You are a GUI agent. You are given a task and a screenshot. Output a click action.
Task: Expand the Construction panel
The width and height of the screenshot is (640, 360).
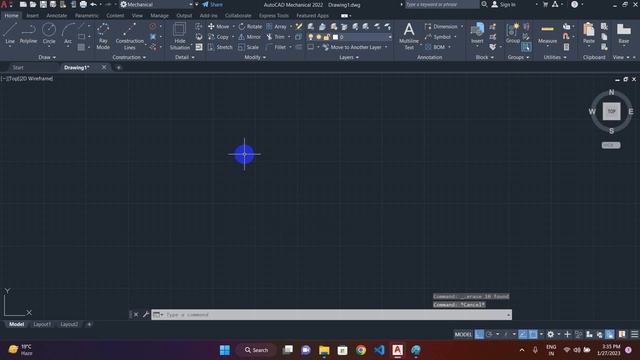129,58
